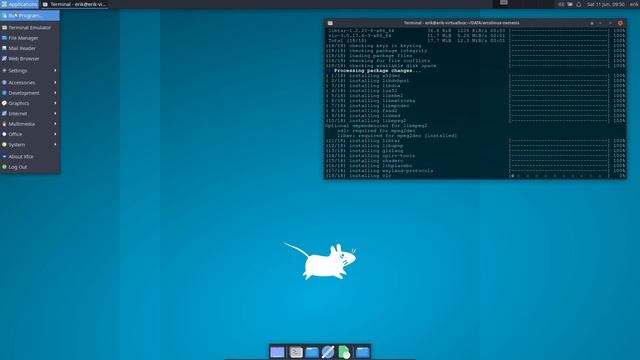
Task: Click the tray icon left of the notification bell
Action: coord(570,4)
